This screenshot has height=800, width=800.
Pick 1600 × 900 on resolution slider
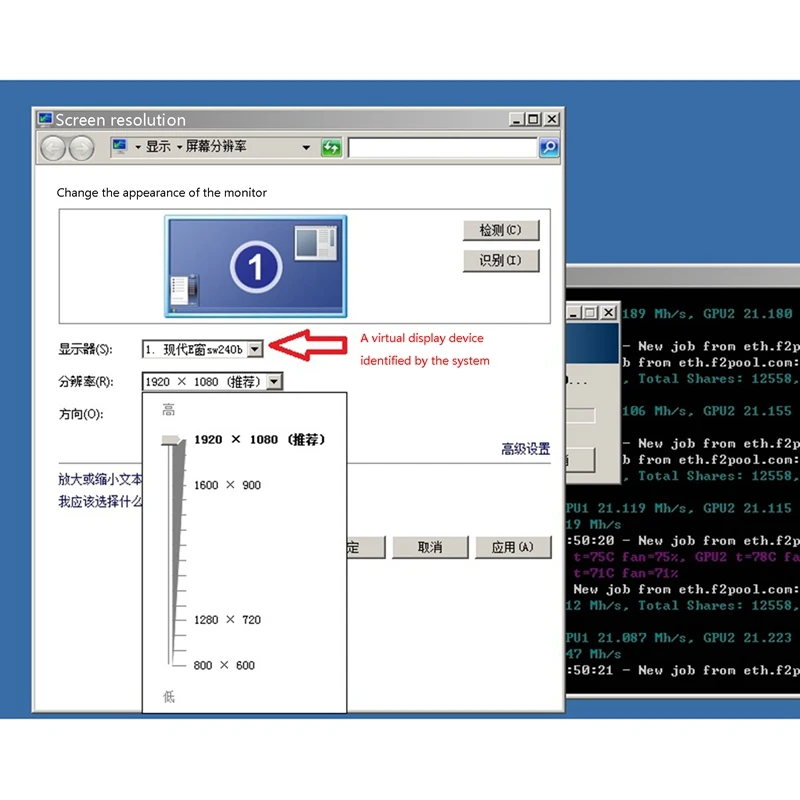coord(227,485)
